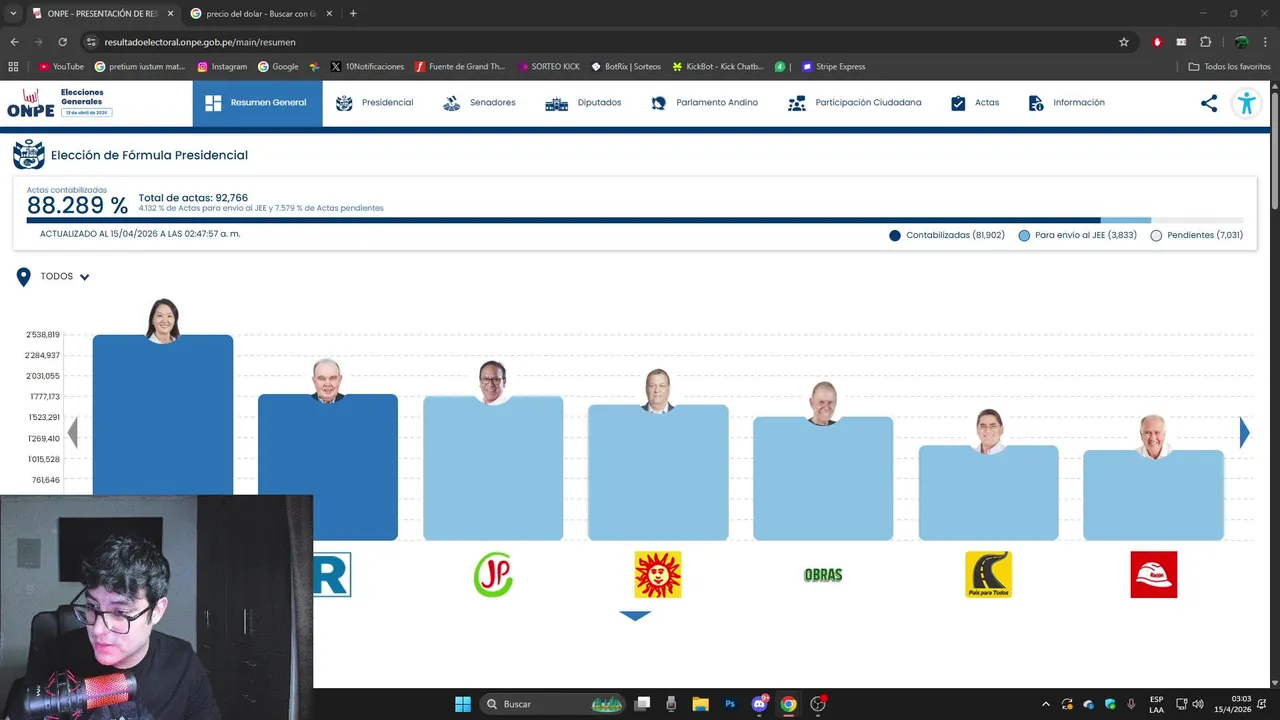This screenshot has width=1280, height=720.
Task: Click the sun party logo
Action: [658, 575]
